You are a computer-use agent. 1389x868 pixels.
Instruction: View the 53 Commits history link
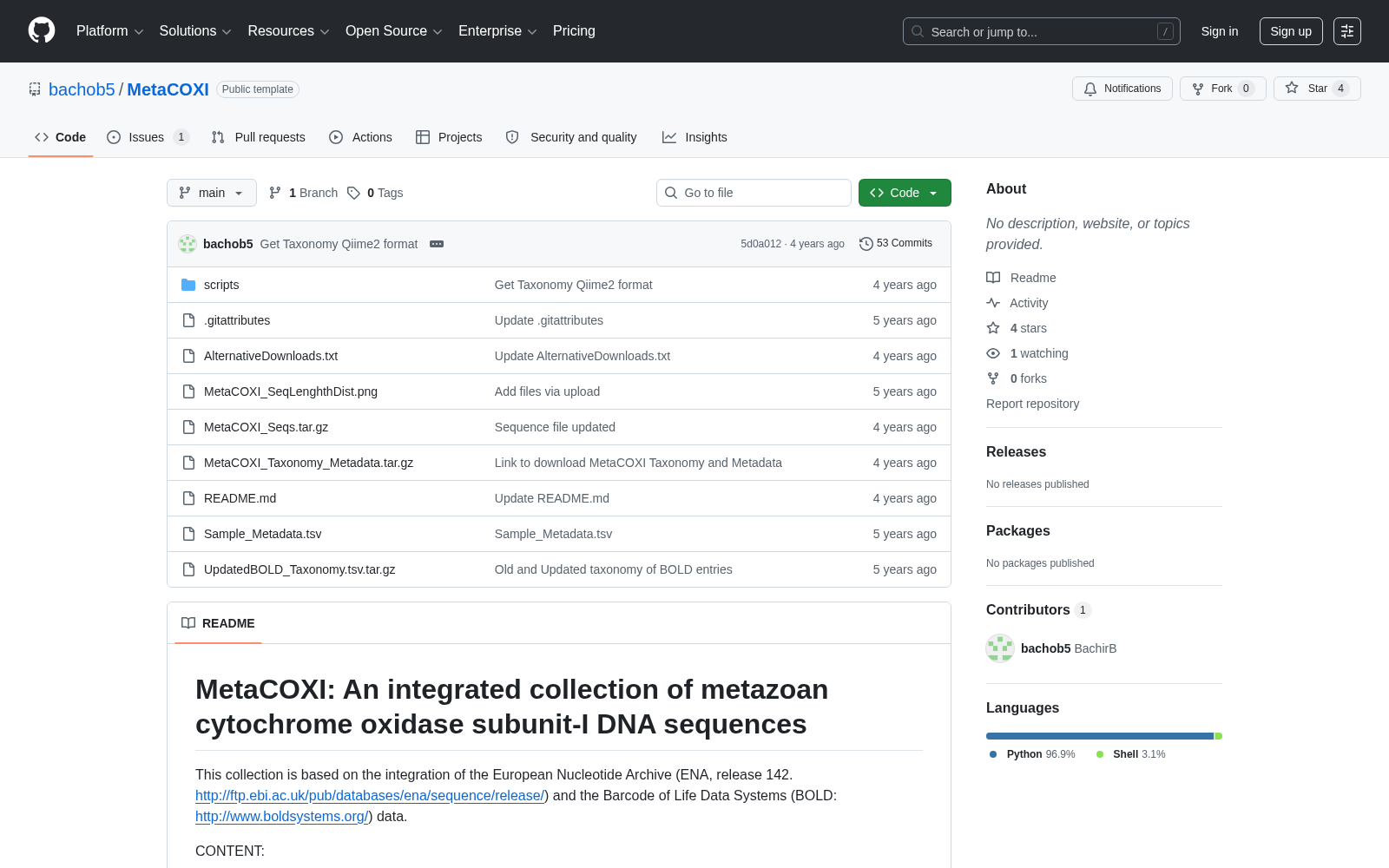(896, 244)
